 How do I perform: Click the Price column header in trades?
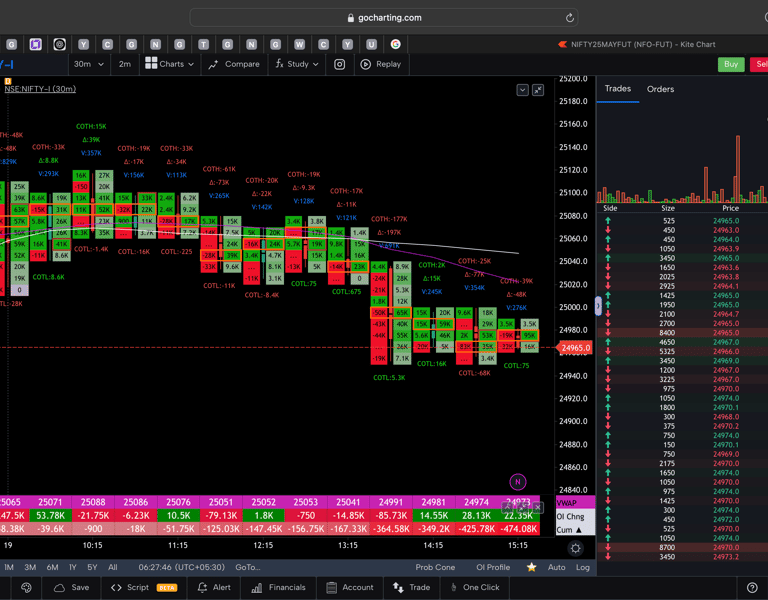730,208
